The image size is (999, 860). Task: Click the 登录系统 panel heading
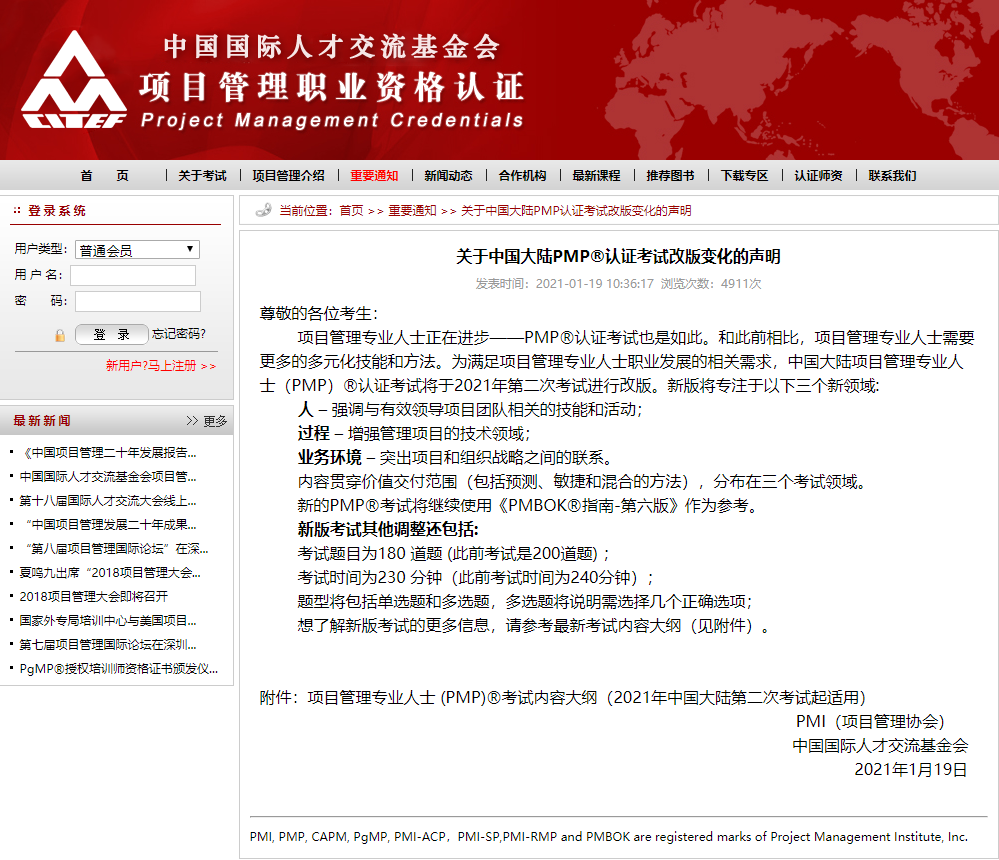click(x=57, y=211)
